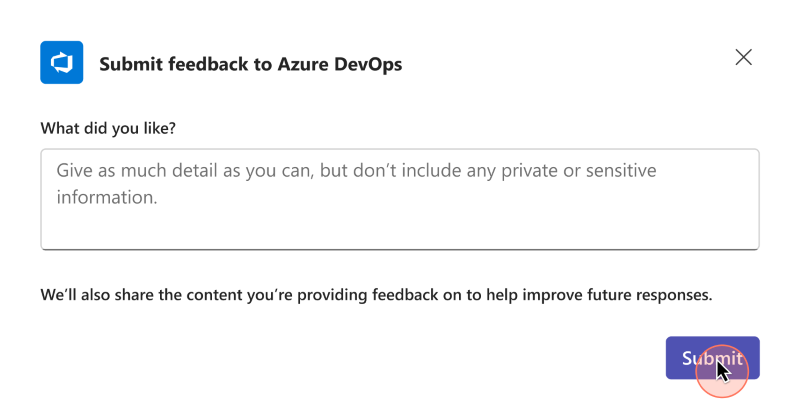800x418 pixels.
Task: Click the empty area inside the feedback textarea
Action: [x=450, y=225]
